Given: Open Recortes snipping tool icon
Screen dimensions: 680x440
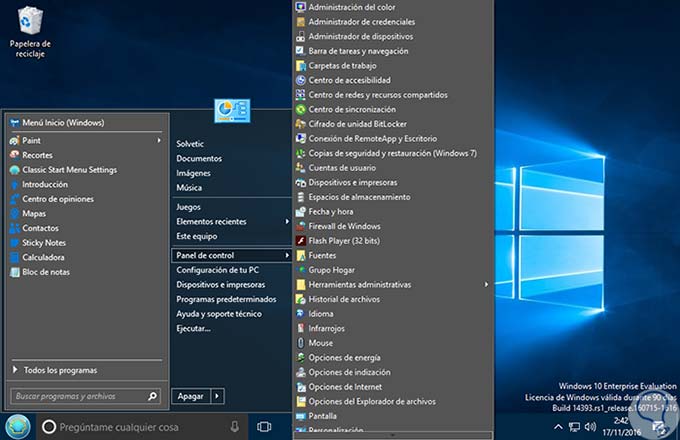Looking at the screenshot, I should [x=14, y=155].
